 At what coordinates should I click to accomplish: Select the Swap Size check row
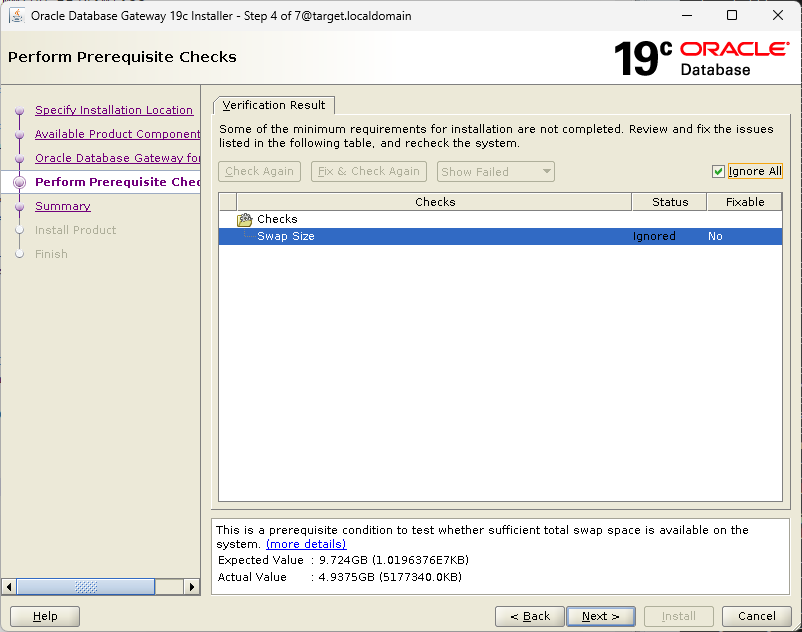point(500,236)
